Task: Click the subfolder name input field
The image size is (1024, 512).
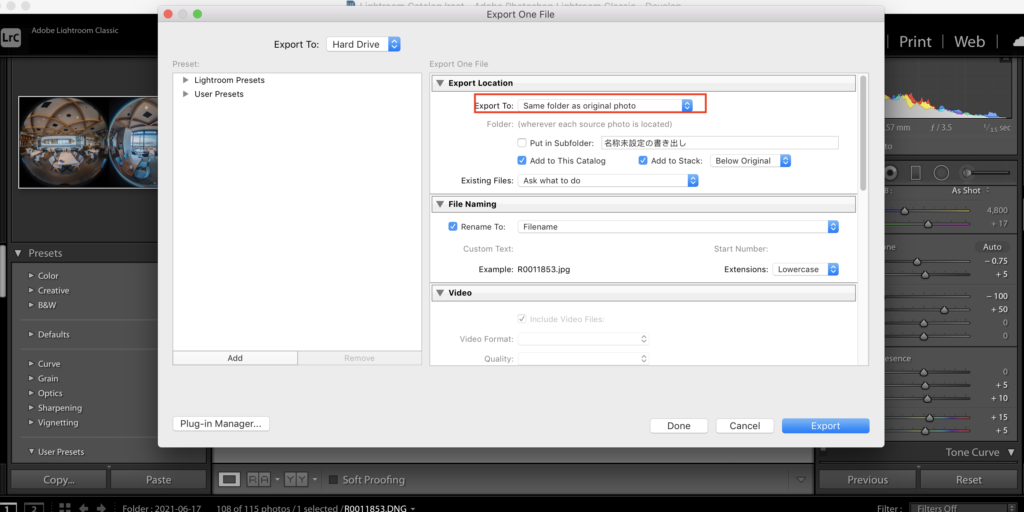Action: pos(720,143)
